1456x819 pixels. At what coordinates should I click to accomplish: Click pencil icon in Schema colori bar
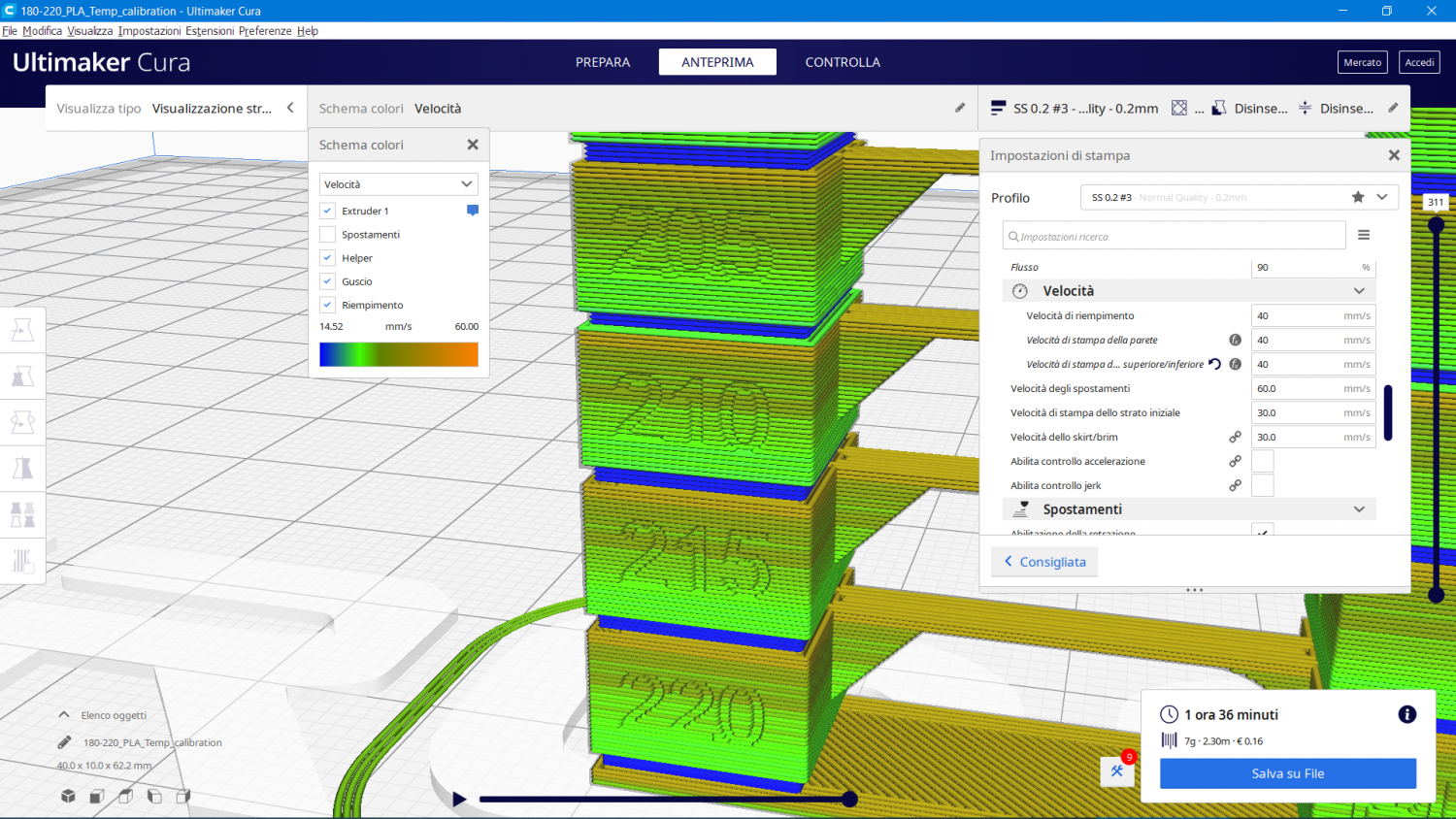click(x=960, y=108)
